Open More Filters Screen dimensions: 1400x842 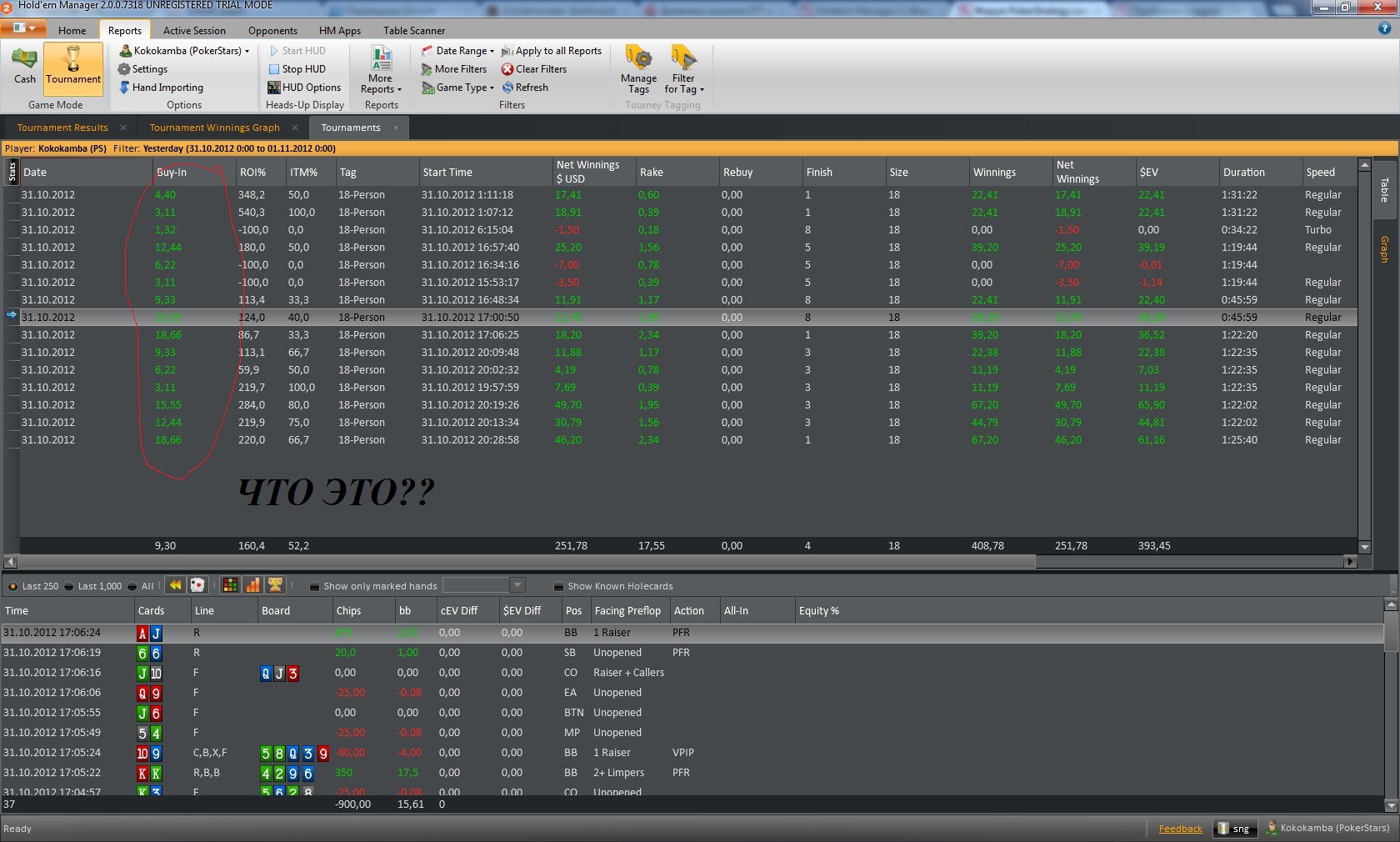point(455,69)
